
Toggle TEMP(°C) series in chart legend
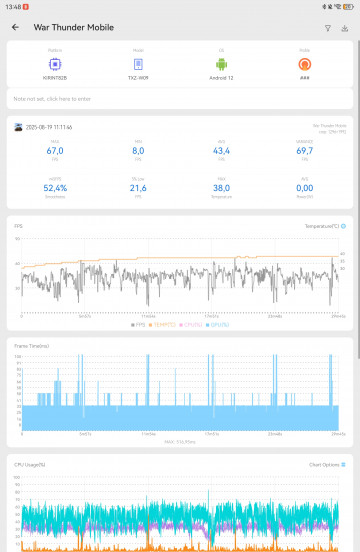pyautogui.click(x=162, y=325)
